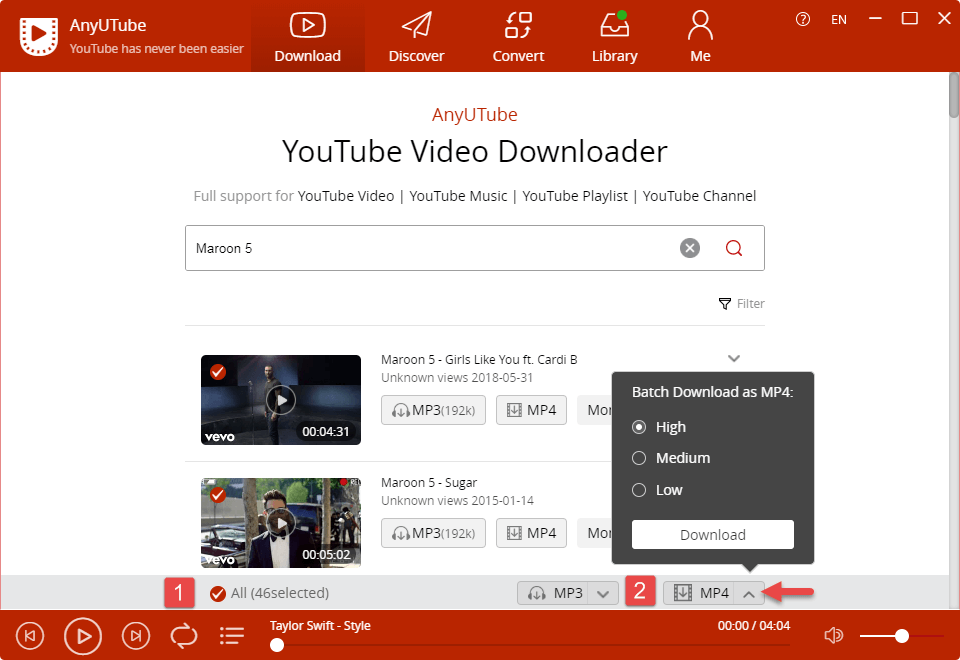The image size is (960, 660).
Task: Minimize the AnyUTube window
Action: (x=876, y=18)
